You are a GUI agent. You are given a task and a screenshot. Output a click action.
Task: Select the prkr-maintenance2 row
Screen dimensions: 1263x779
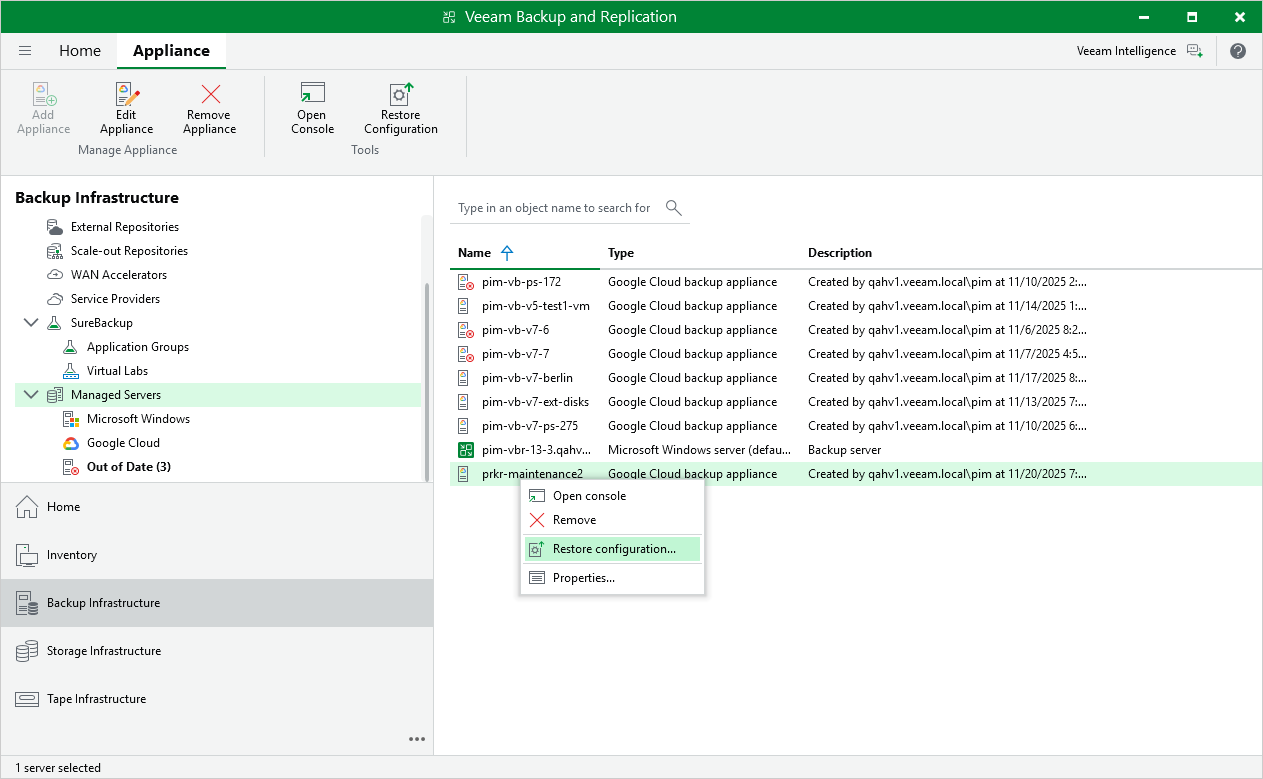click(855, 474)
